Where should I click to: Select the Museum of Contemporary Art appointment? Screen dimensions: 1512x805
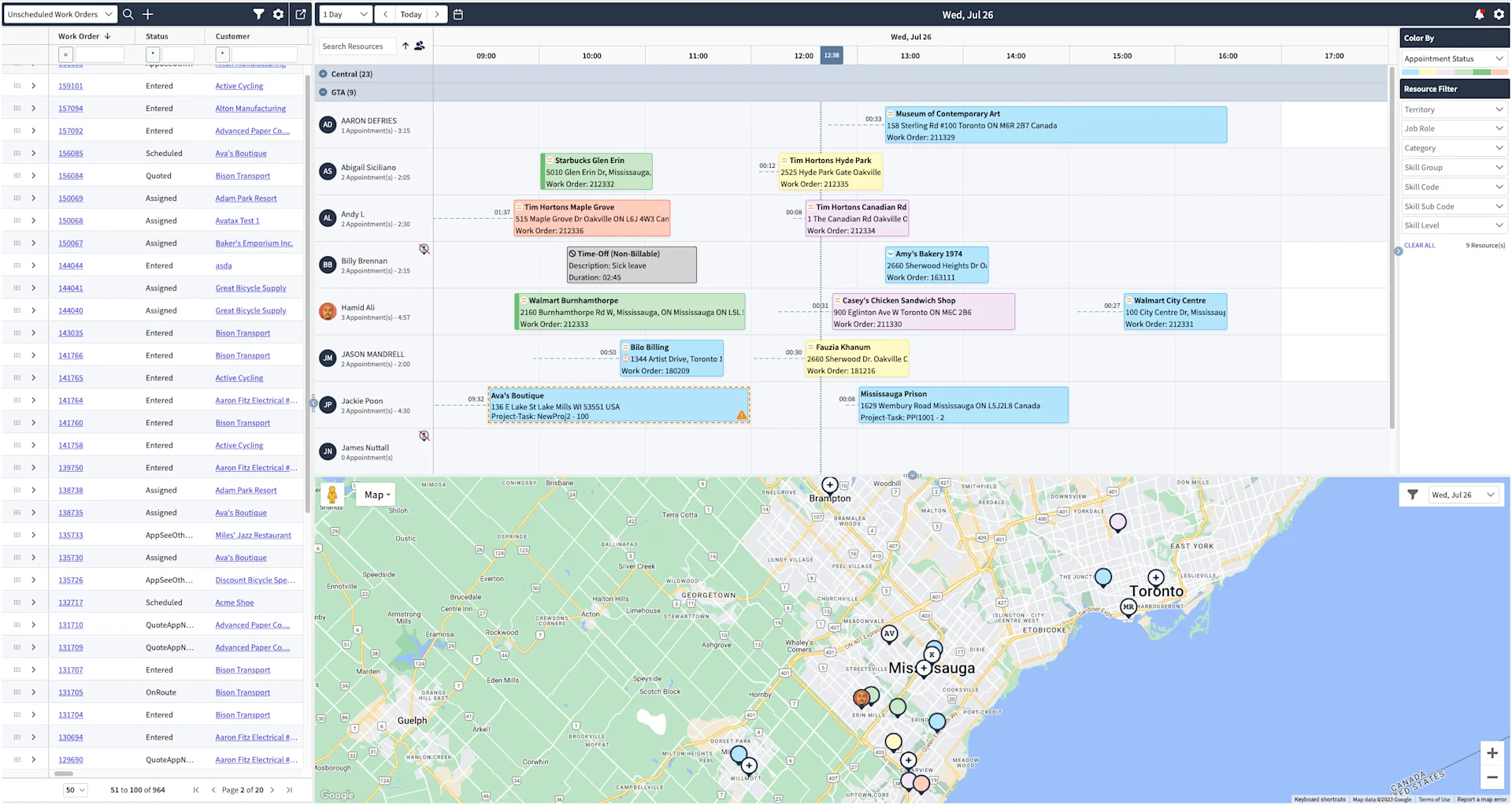1056,125
